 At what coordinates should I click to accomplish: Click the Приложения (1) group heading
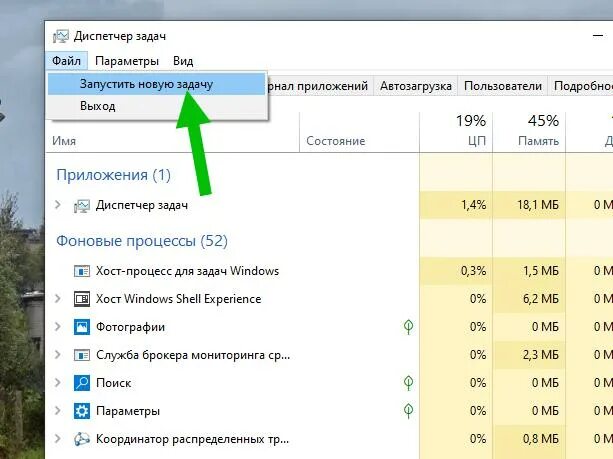pyautogui.click(x=114, y=175)
